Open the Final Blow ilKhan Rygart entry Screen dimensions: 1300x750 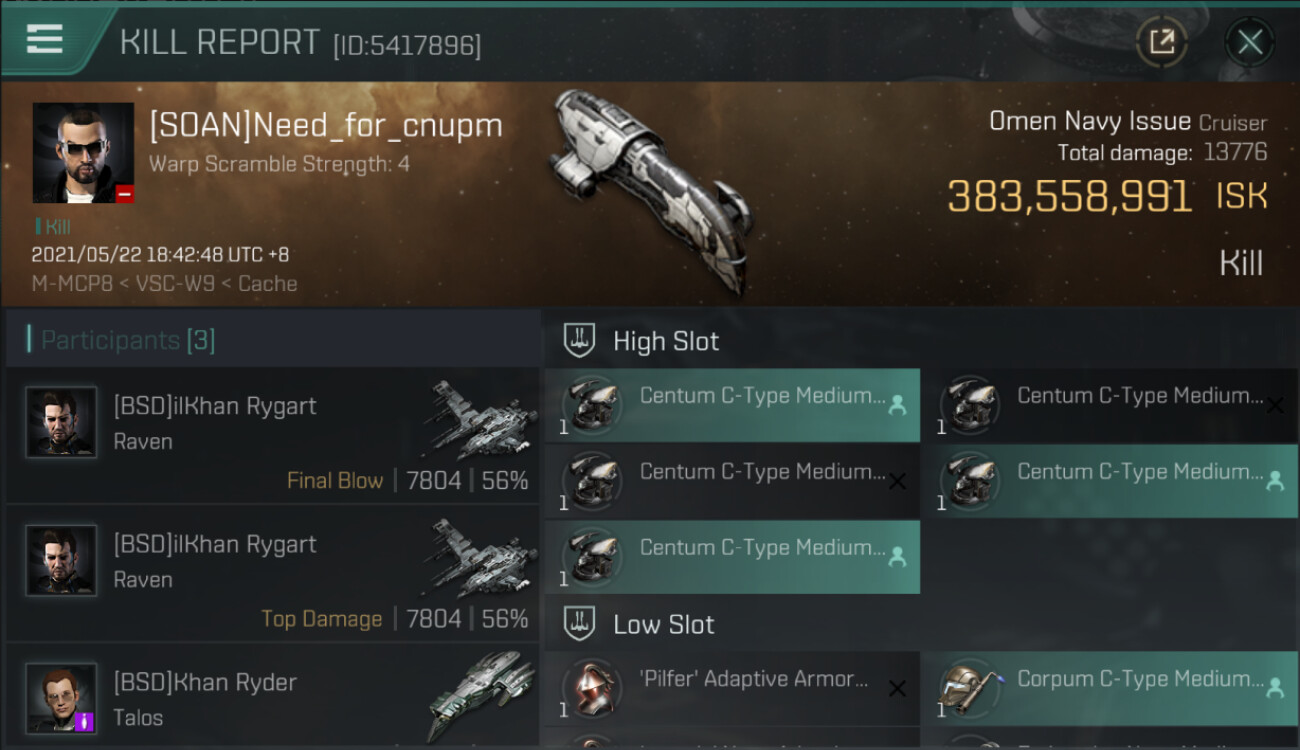click(x=273, y=435)
